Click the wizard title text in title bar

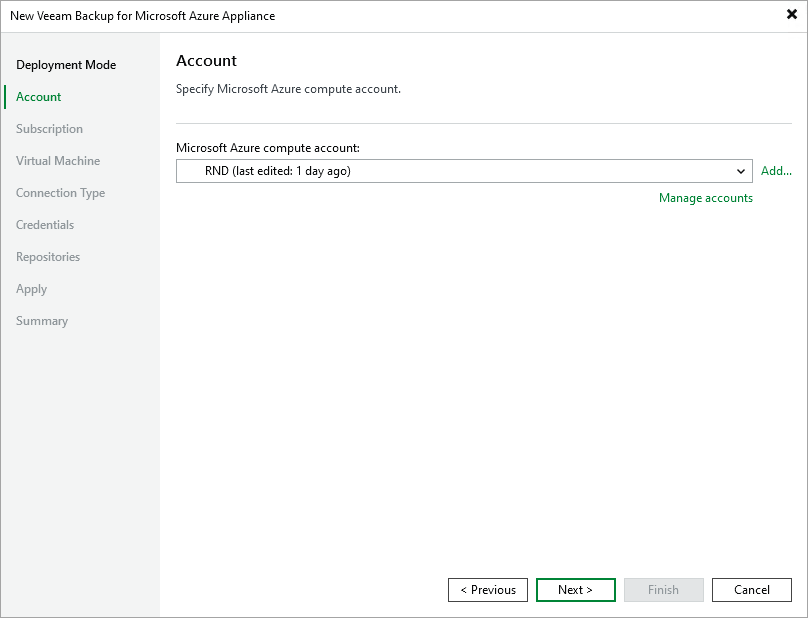143,16
